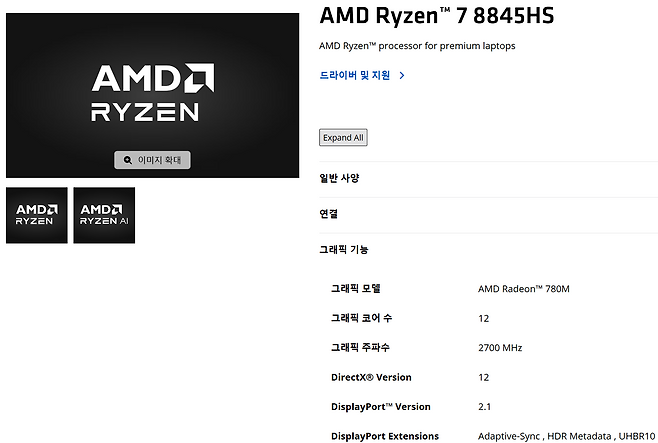Click the AMD Radeon 780M value

point(524,289)
